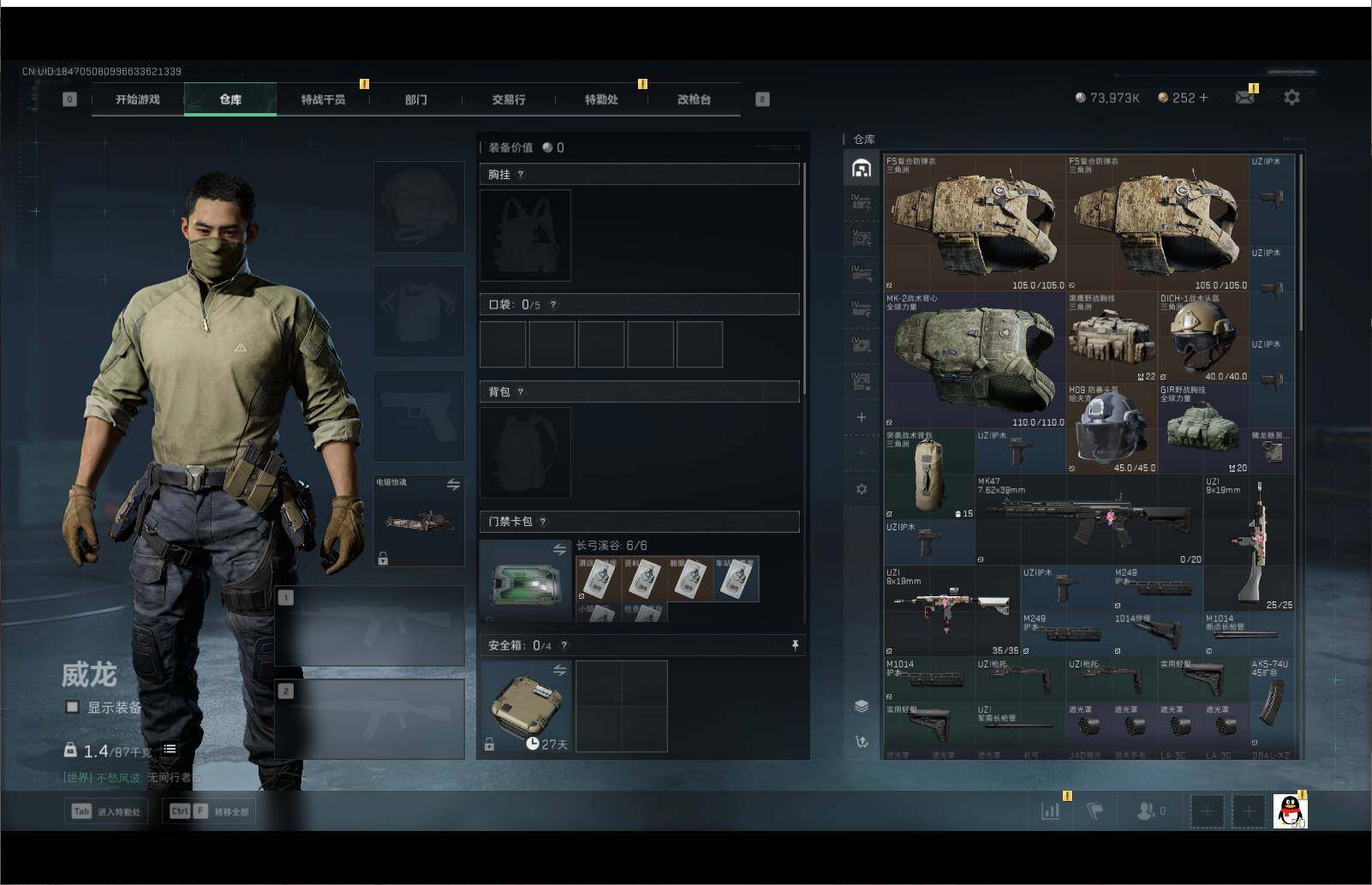Select primary weapon slot 2
This screenshot has height=885, width=1372.
pyautogui.click(x=370, y=720)
